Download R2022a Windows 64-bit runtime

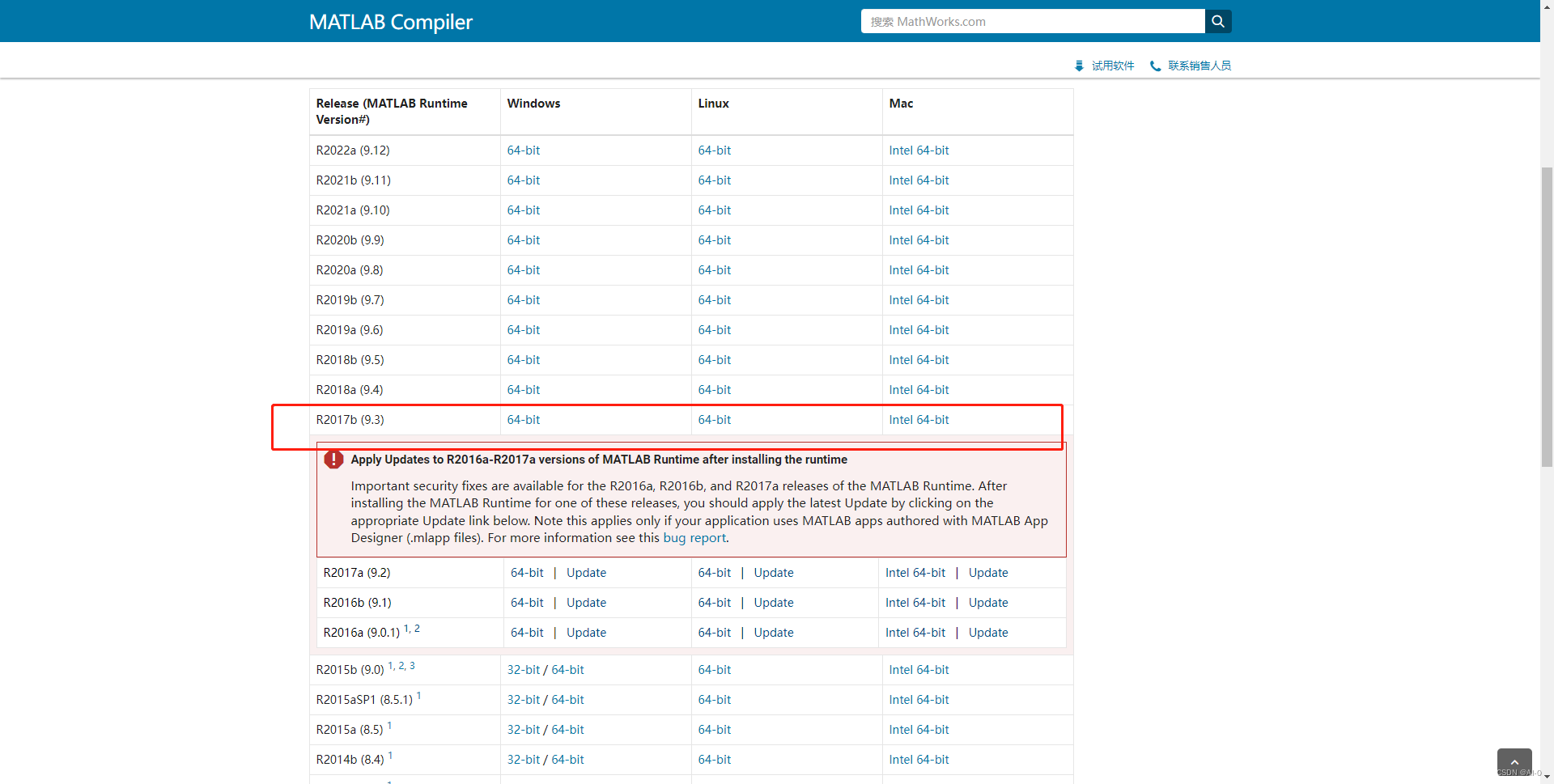(524, 150)
